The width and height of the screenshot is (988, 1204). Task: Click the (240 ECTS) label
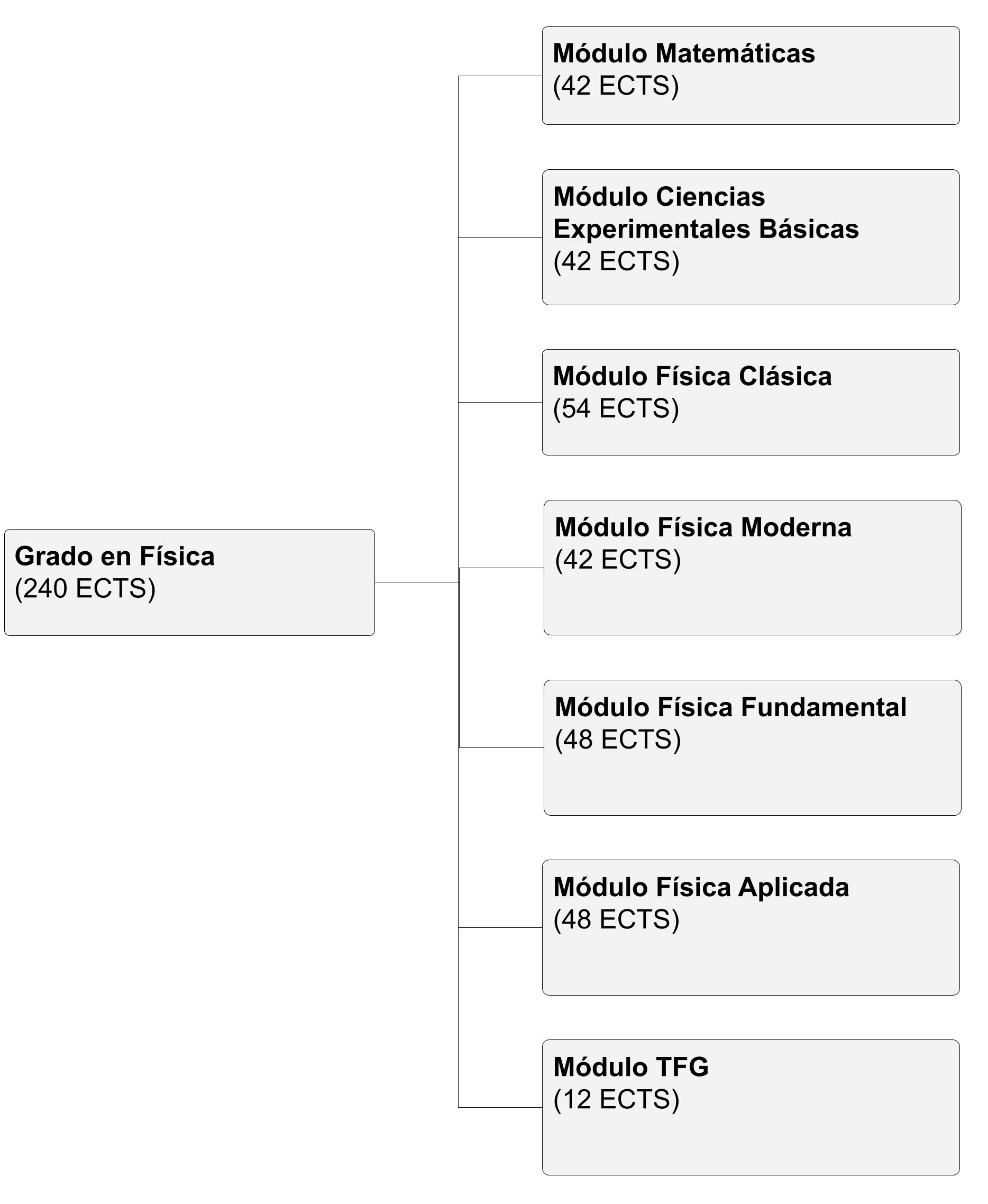[x=85, y=589]
